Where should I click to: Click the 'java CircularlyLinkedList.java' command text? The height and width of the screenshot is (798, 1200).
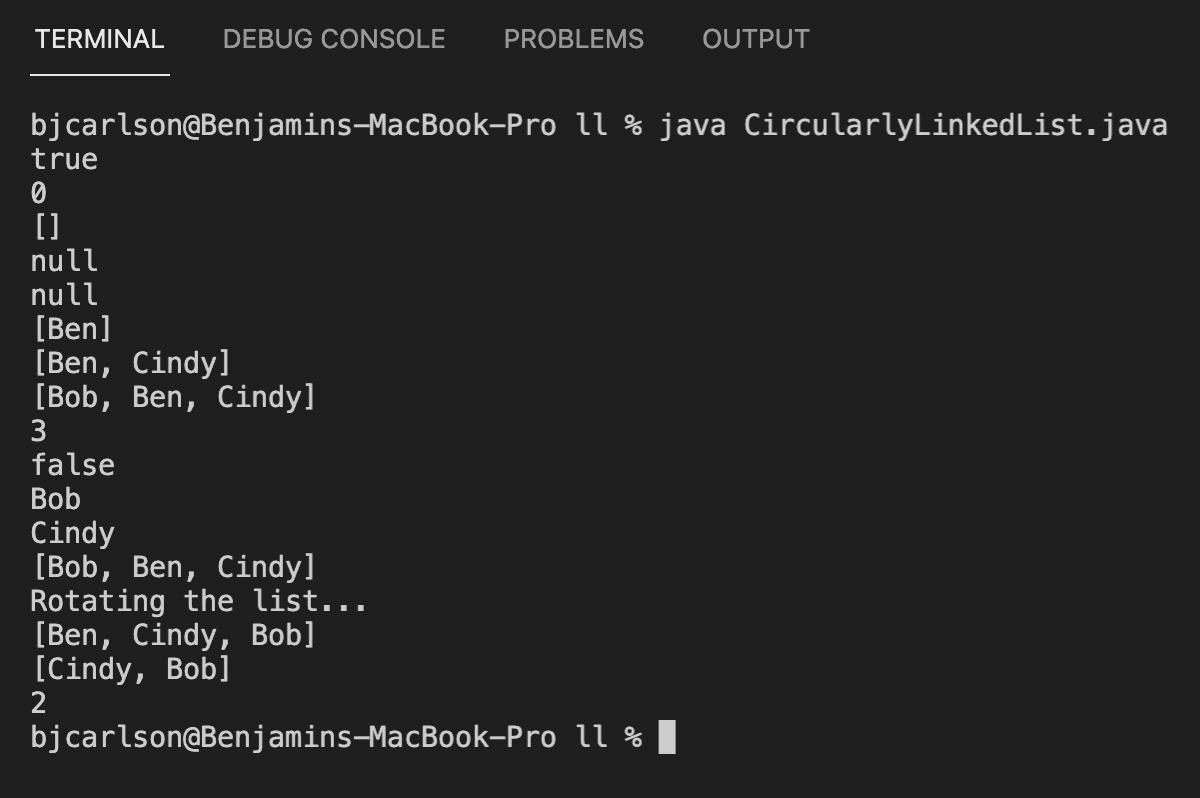click(912, 126)
